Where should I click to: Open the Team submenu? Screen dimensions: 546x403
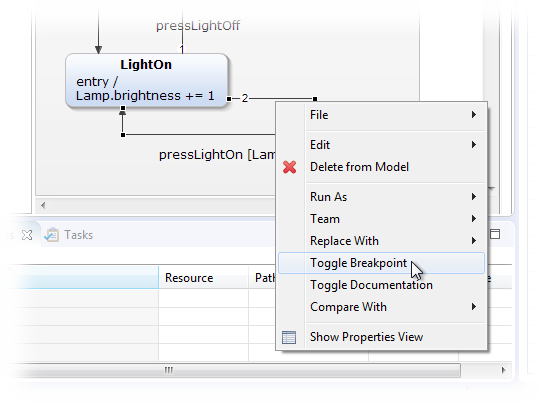click(381, 219)
